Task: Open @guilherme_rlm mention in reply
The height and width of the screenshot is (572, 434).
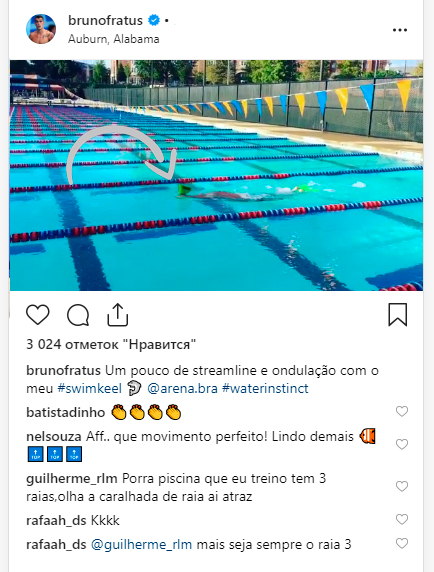Action: click(x=141, y=545)
